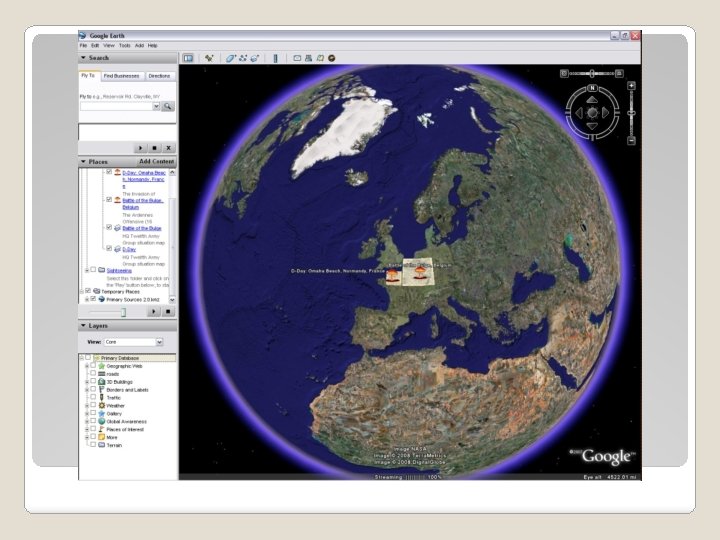Viewport: 720px width, 540px height.
Task: Uncheck the D-Day: Omaha Beach placemark checkbox
Action: [x=109, y=172]
